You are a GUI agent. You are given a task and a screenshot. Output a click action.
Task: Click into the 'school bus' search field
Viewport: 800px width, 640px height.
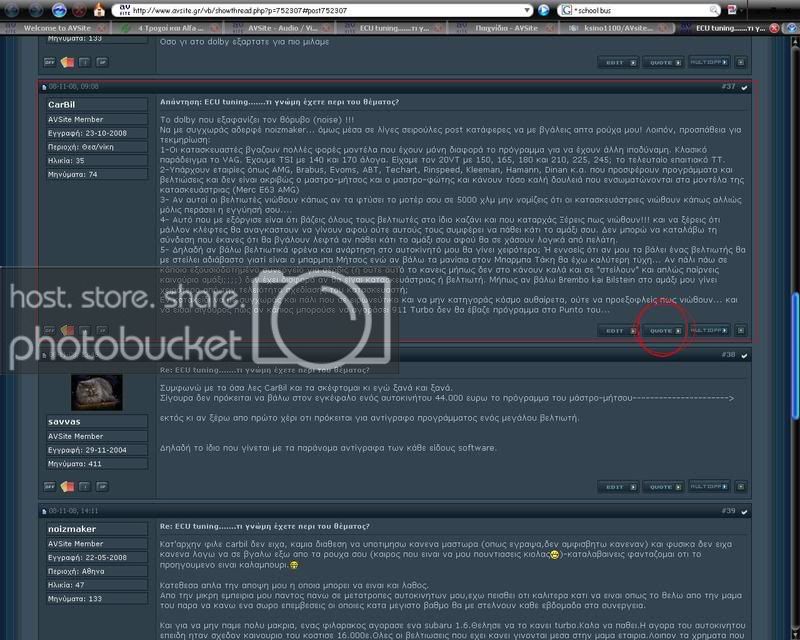(641, 10)
